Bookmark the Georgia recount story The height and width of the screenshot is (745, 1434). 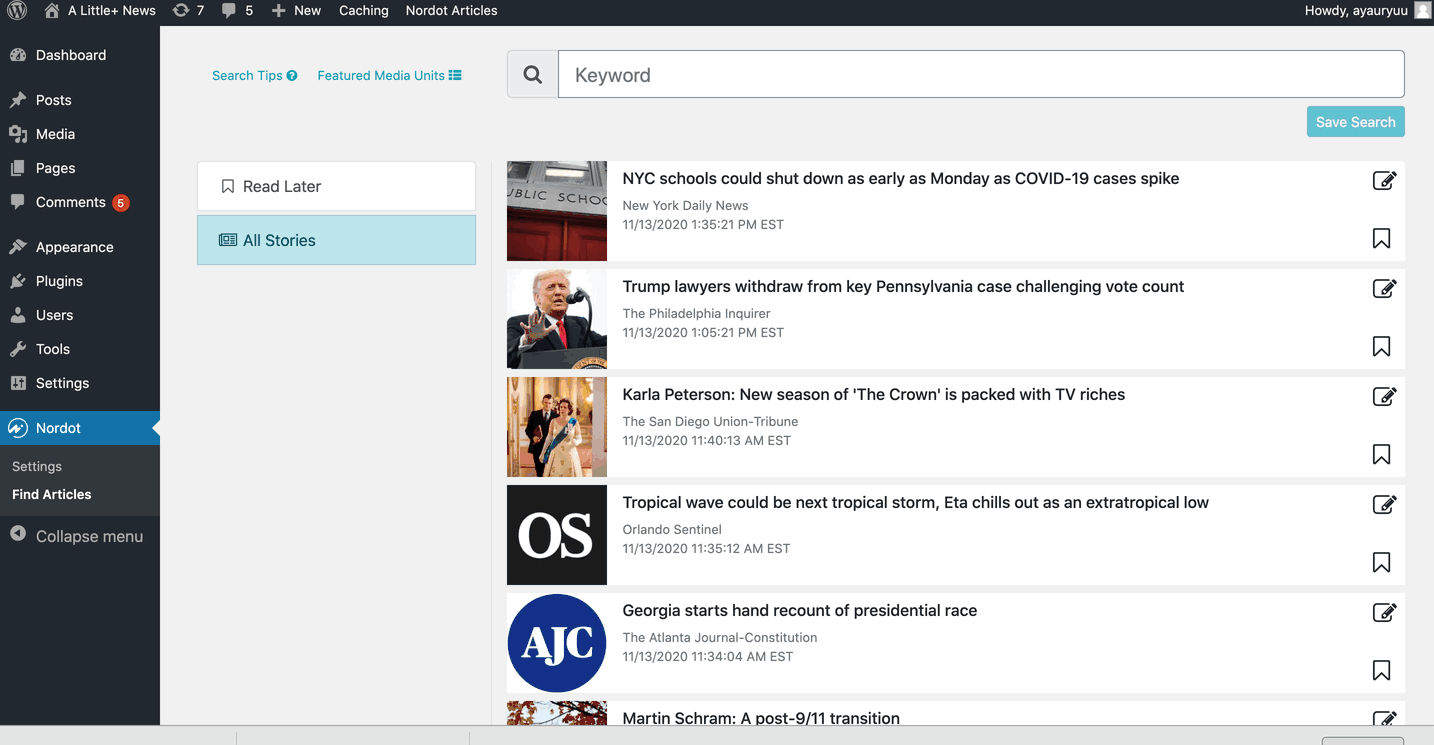coord(1381,671)
